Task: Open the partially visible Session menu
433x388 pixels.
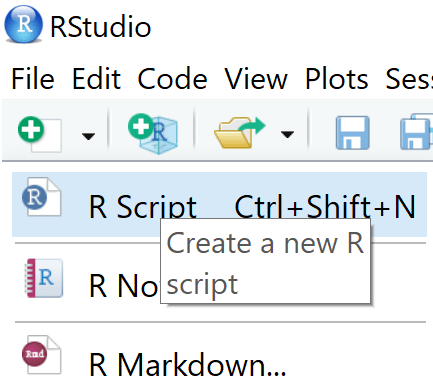Action: click(409, 79)
